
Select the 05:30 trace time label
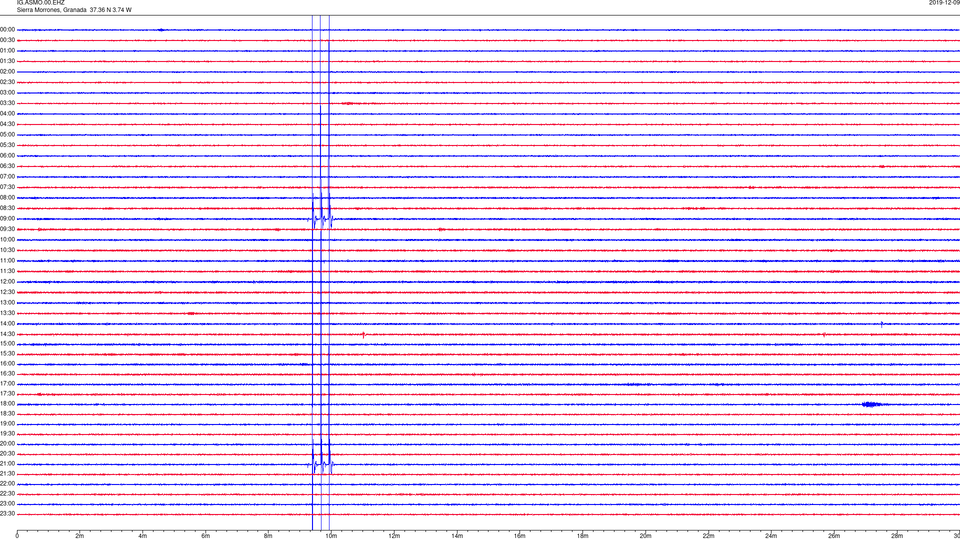[x=7, y=145]
